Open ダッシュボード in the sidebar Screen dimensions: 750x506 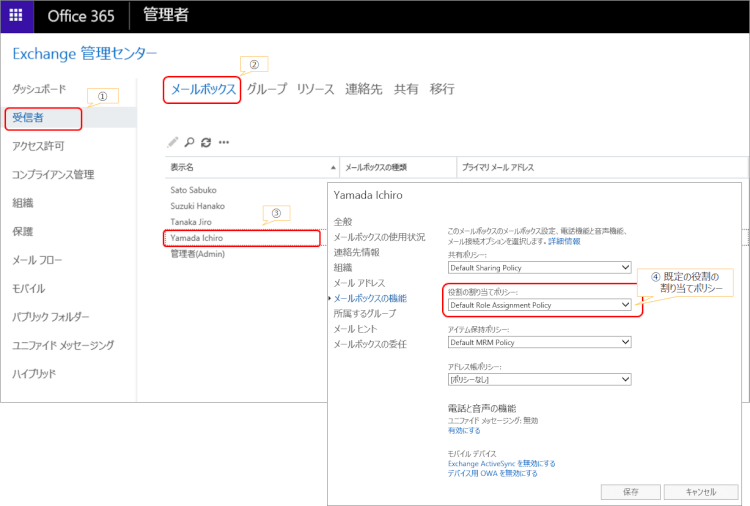[x=39, y=89]
